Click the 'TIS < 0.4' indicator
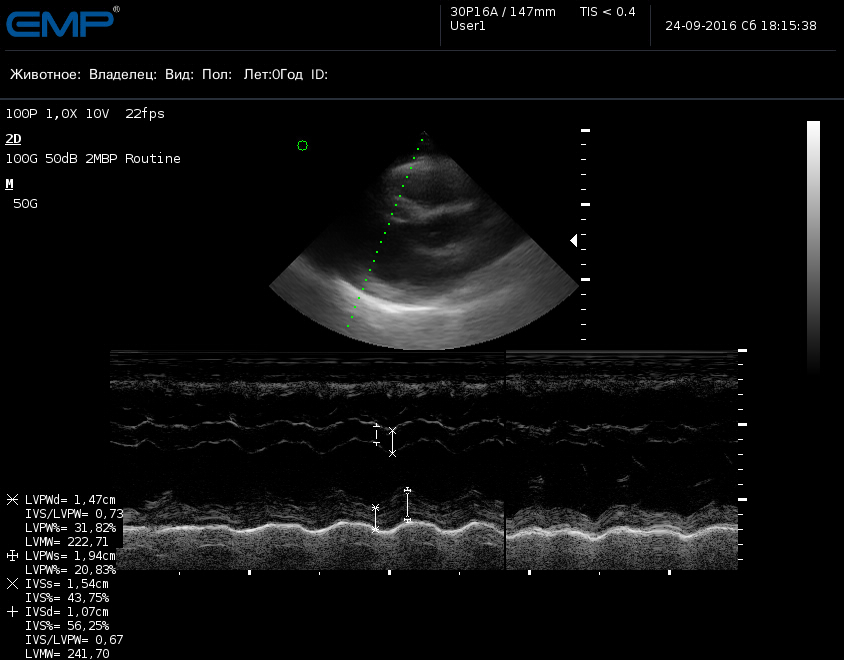Screen dimensions: 844x660 click(x=607, y=12)
